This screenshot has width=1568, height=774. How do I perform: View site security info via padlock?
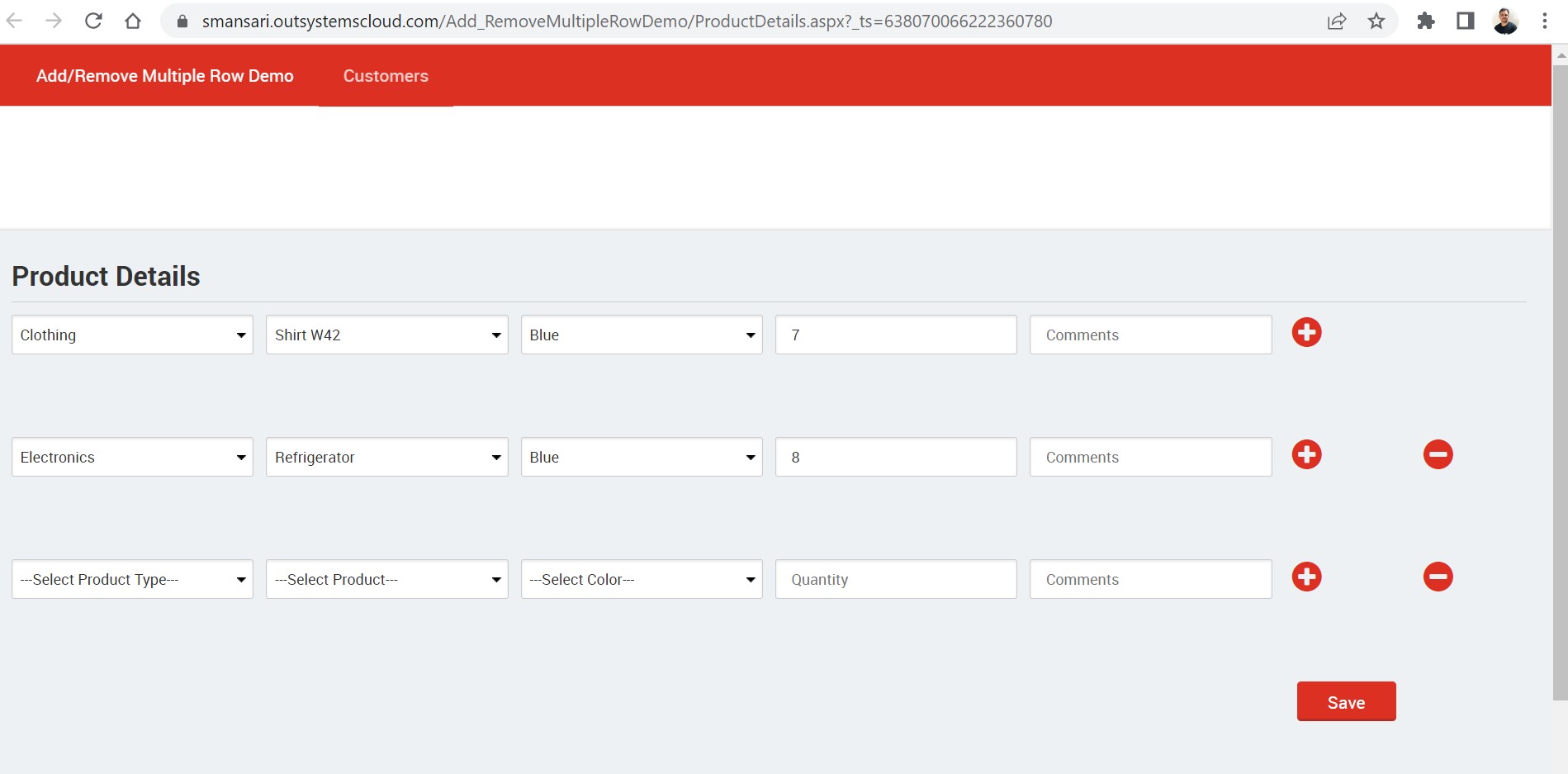(x=182, y=21)
